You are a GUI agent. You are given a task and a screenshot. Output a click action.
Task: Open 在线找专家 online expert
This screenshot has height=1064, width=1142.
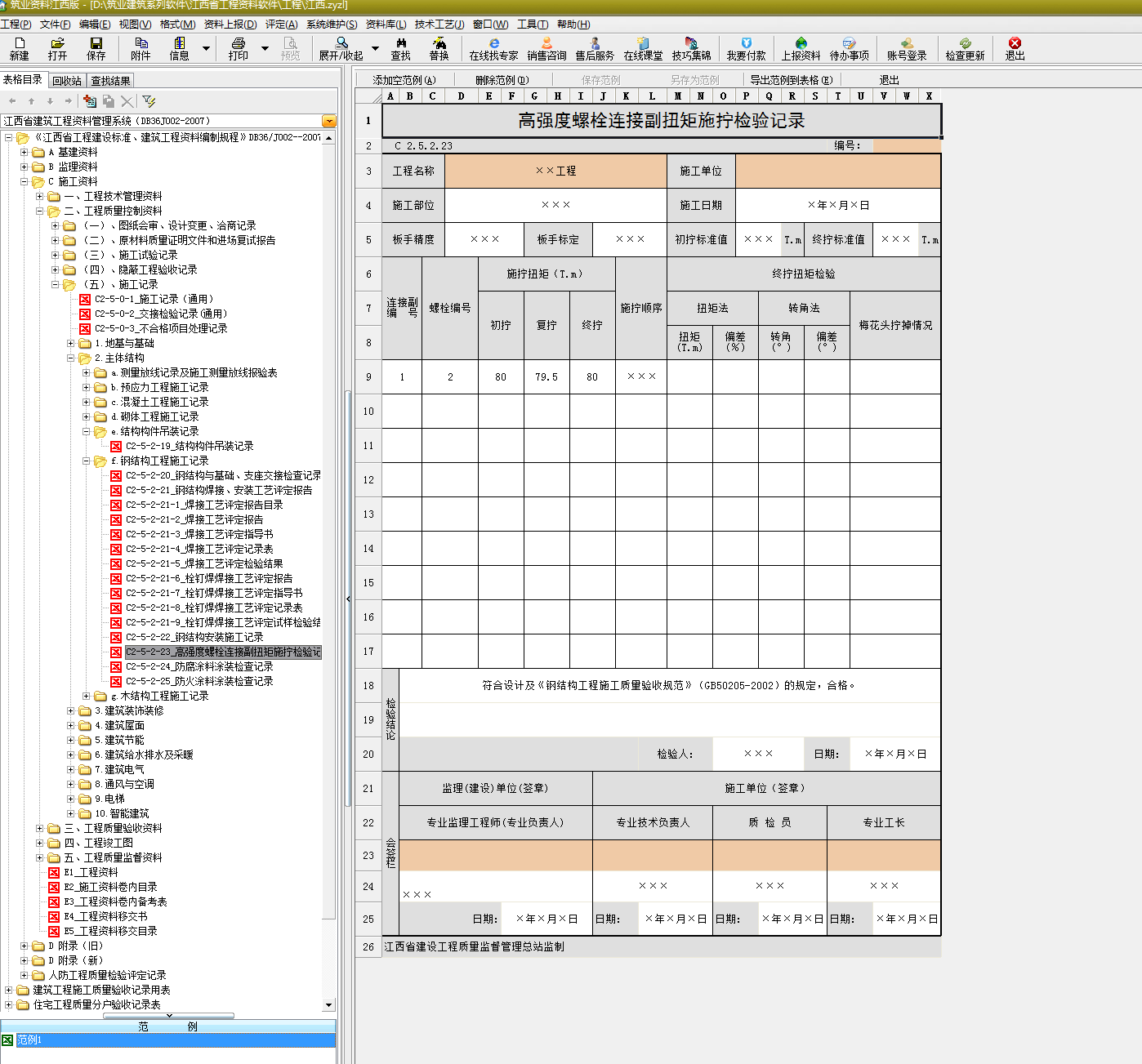coord(493,48)
